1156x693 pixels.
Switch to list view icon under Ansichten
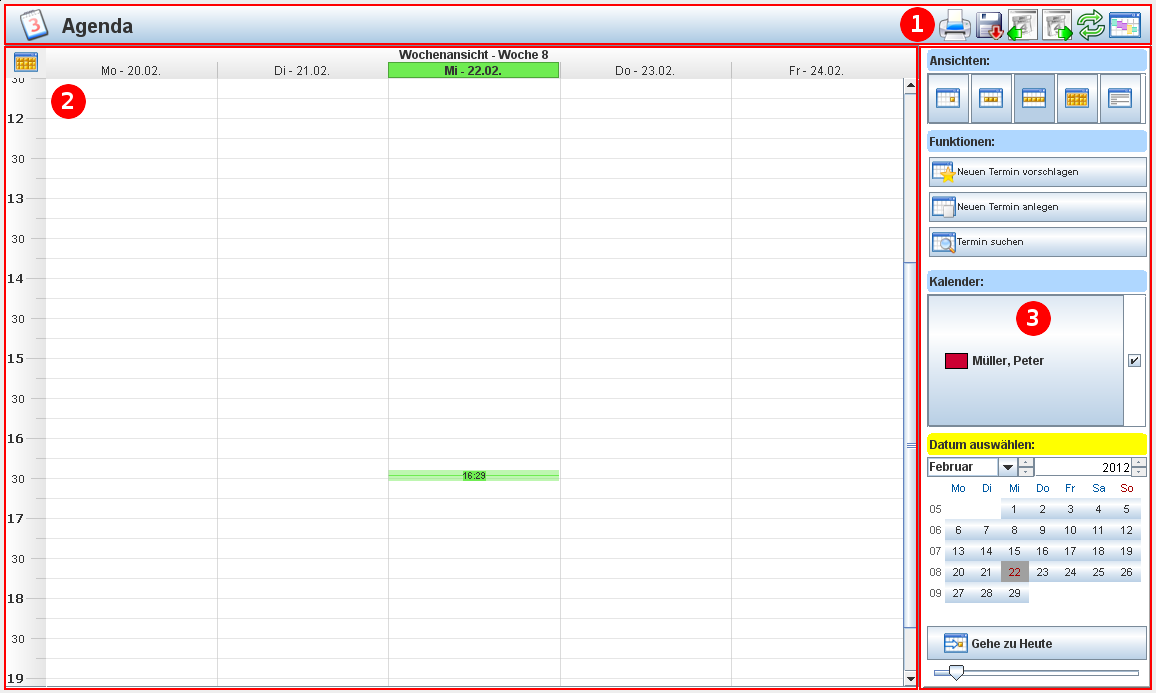(1120, 98)
